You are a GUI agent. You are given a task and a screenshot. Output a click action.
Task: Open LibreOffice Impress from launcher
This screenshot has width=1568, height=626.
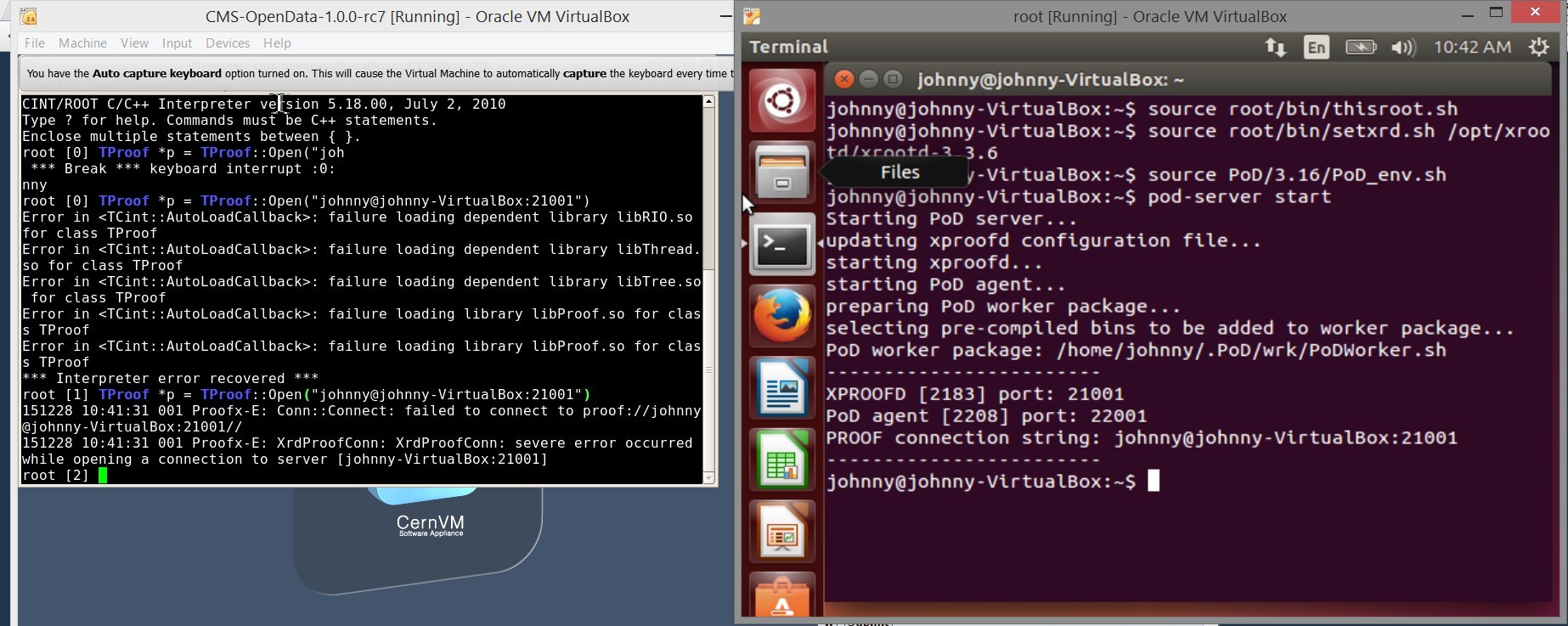pyautogui.click(x=781, y=532)
